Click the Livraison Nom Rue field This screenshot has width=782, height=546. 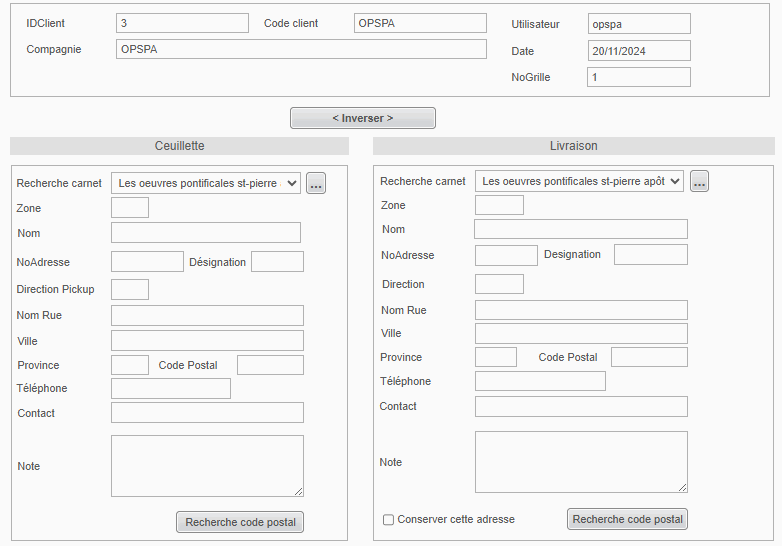tap(581, 310)
